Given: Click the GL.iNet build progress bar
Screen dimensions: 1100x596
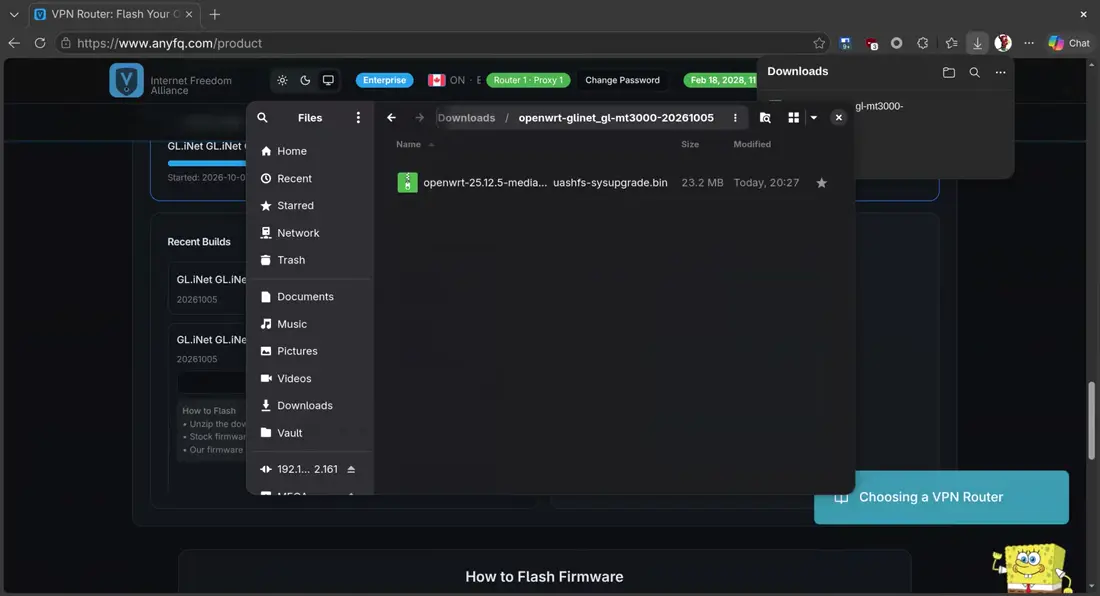Looking at the screenshot, I should coord(207,163).
